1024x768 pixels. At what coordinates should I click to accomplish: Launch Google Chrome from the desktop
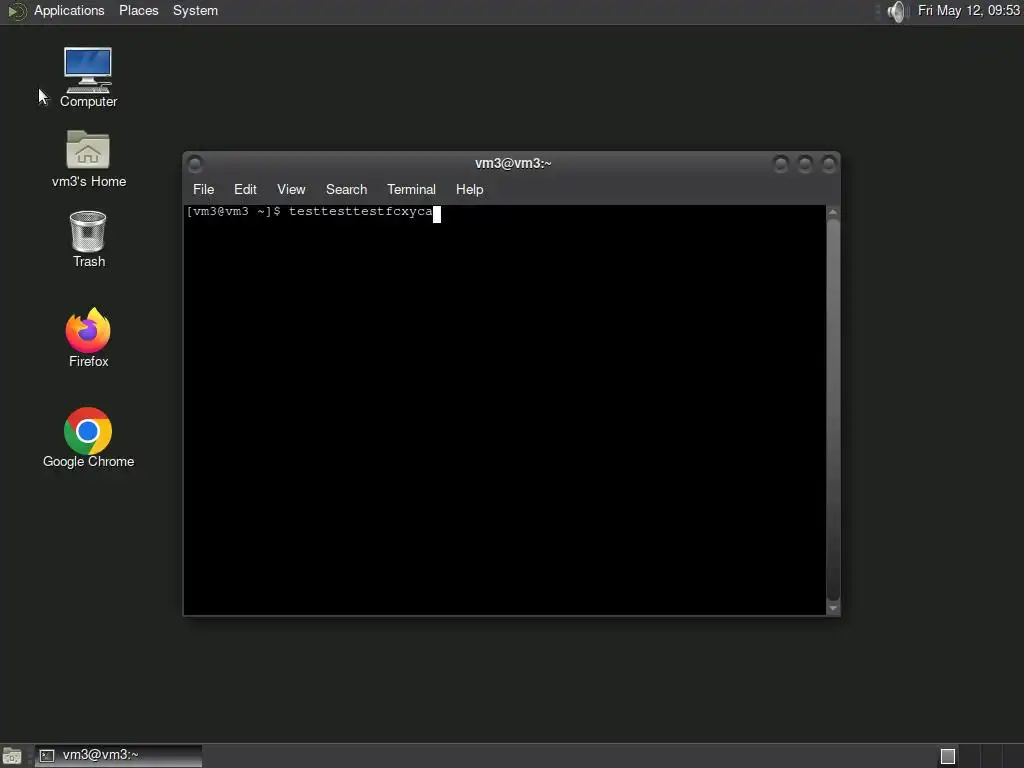tap(88, 438)
